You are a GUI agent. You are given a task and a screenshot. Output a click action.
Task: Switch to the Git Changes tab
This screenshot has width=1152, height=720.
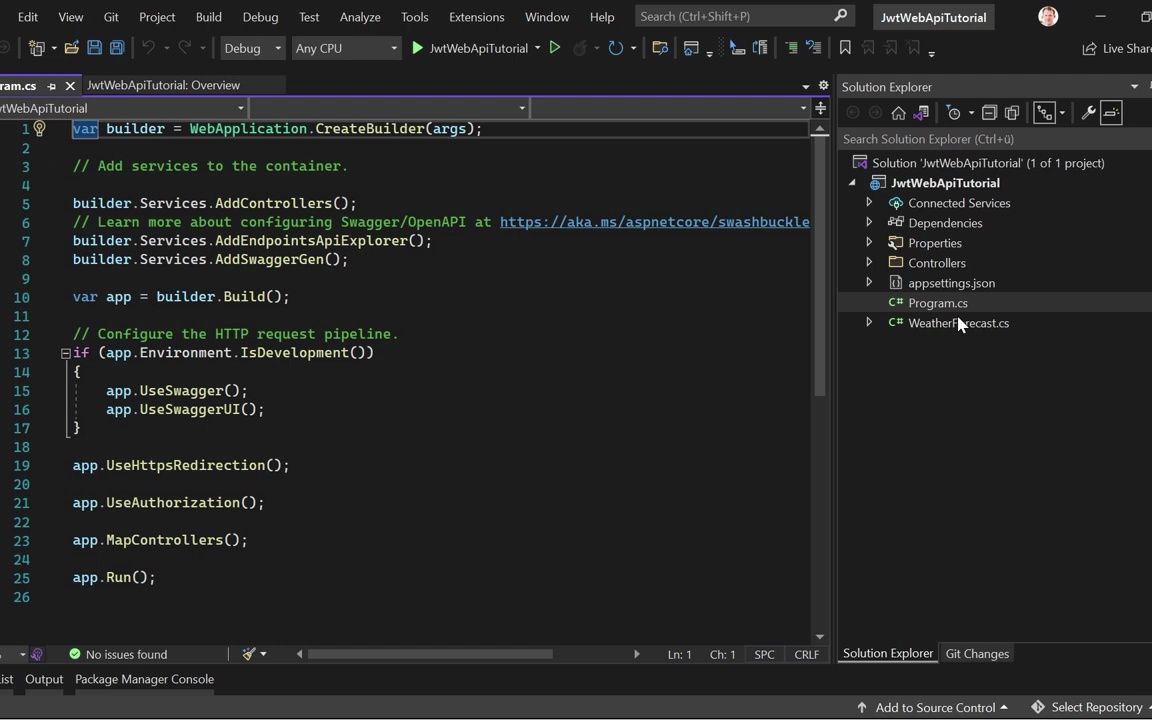point(977,653)
